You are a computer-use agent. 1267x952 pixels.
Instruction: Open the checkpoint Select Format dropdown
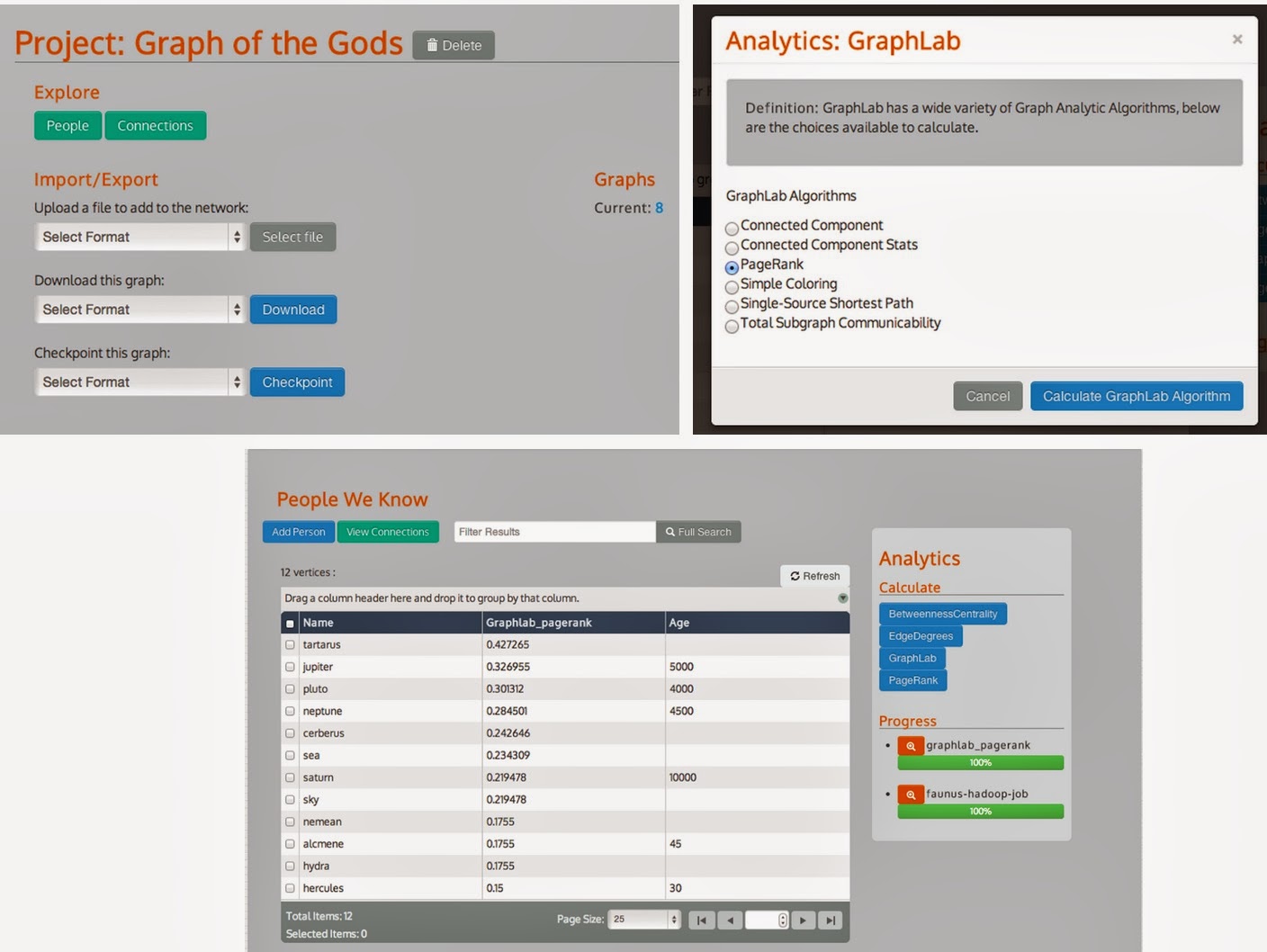point(139,382)
